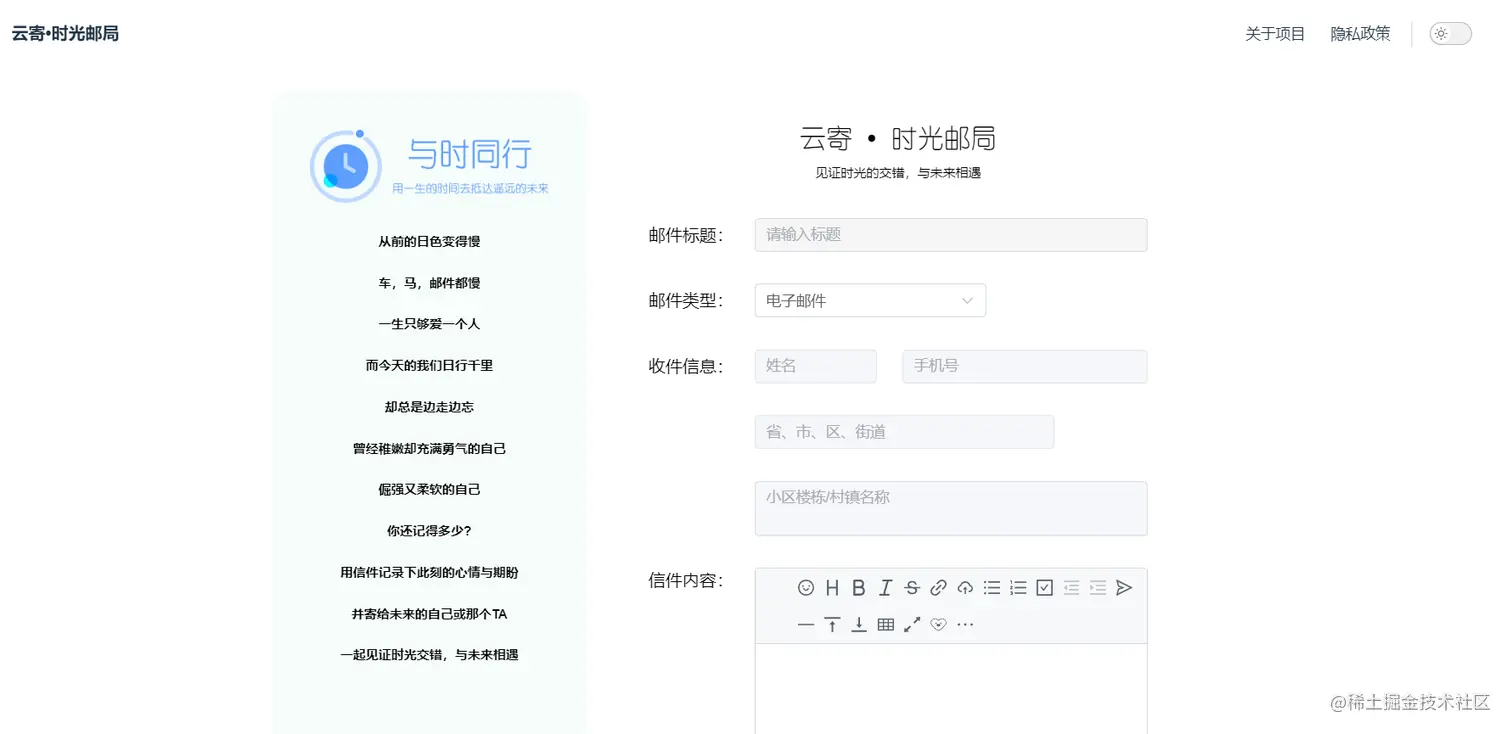The width and height of the screenshot is (1512, 734).
Task: Click the line 用信件记录下此刻的心情与期盼
Action: point(429,573)
